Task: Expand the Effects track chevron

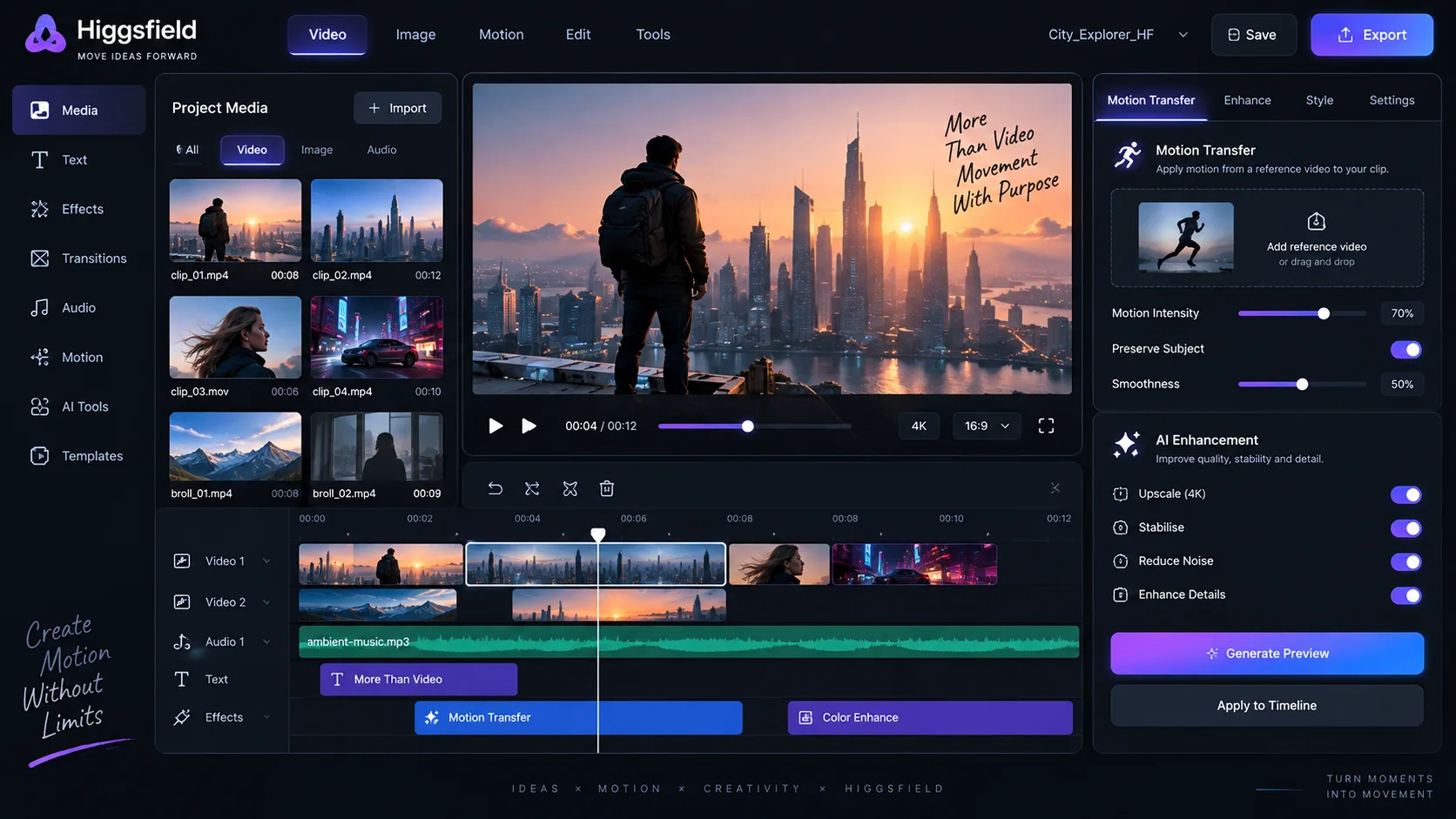Action: [x=266, y=717]
